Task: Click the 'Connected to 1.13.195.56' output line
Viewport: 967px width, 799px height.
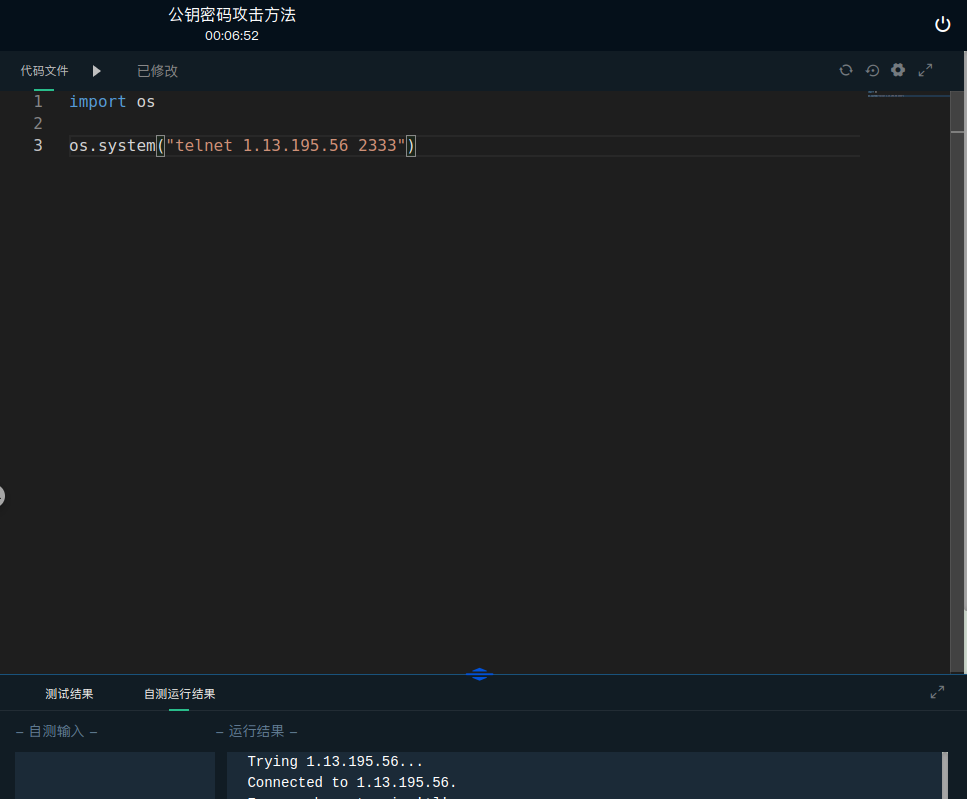Action: [352, 783]
